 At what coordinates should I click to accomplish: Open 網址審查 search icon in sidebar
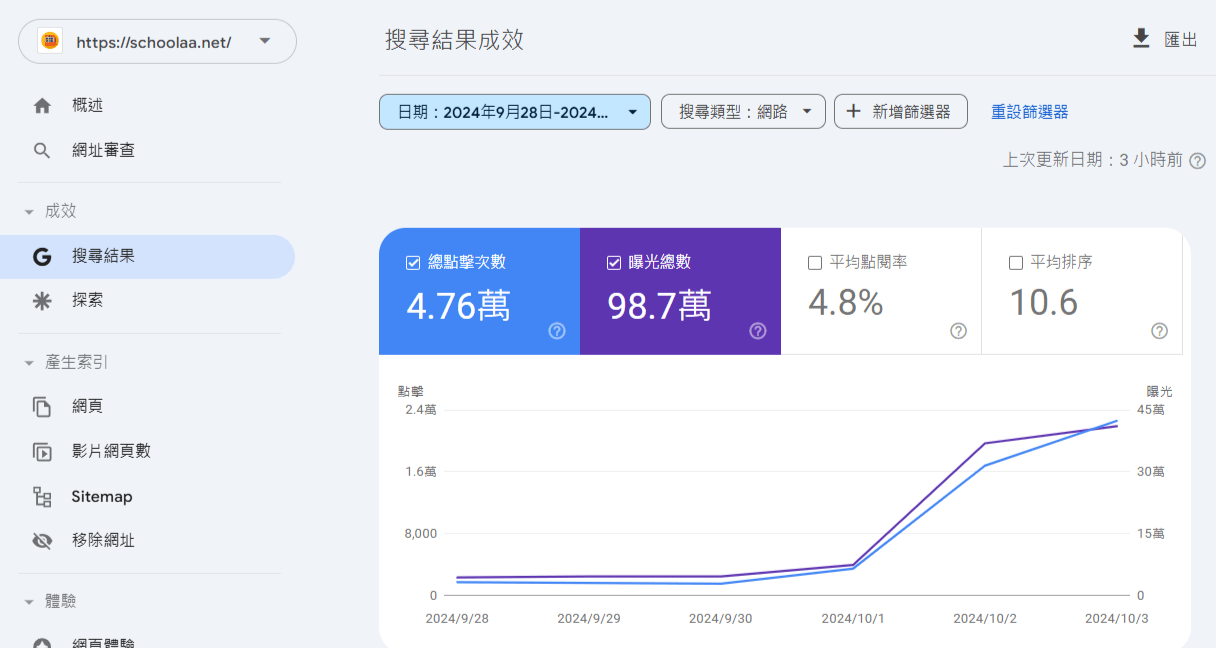pos(42,151)
